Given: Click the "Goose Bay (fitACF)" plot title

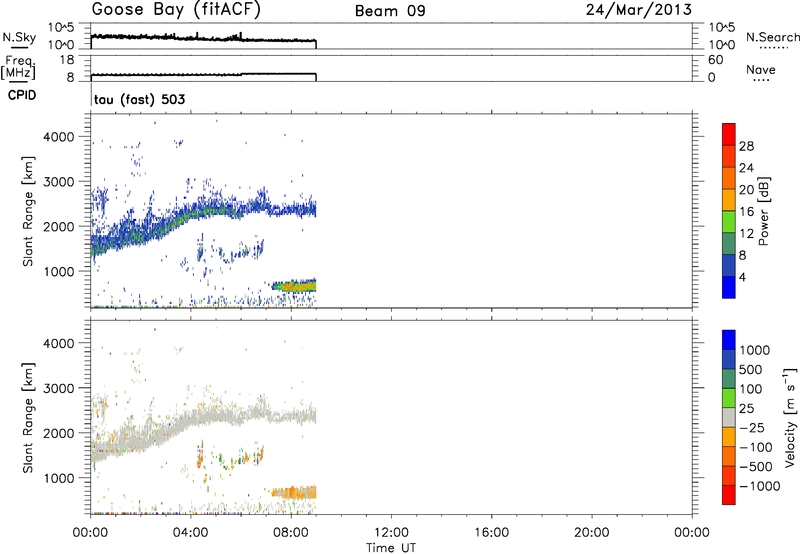Looking at the screenshot, I should pos(176,10).
